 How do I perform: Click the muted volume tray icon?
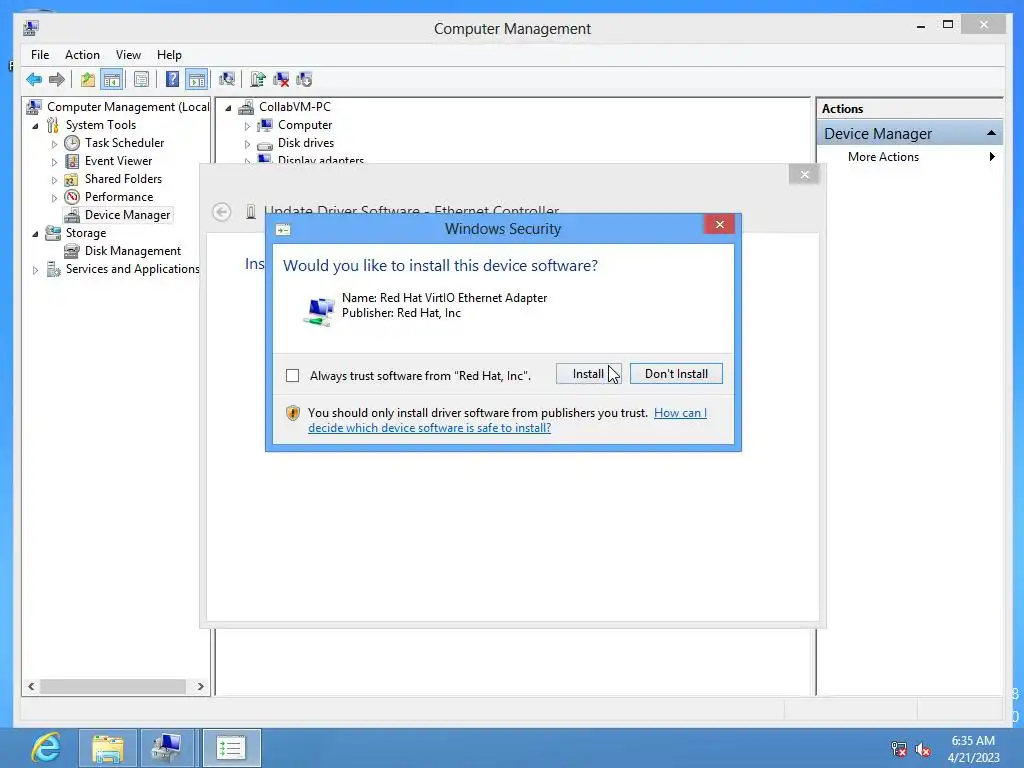(x=923, y=749)
